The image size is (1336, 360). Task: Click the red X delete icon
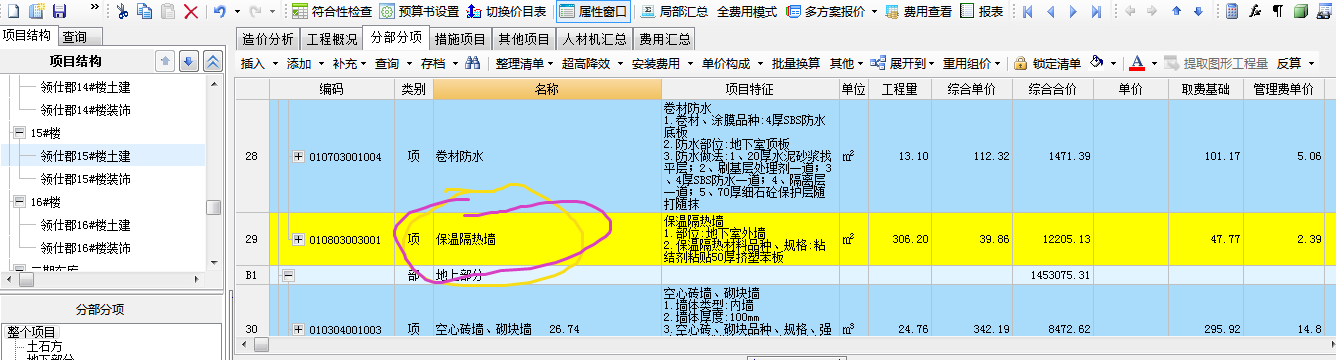coord(191,12)
